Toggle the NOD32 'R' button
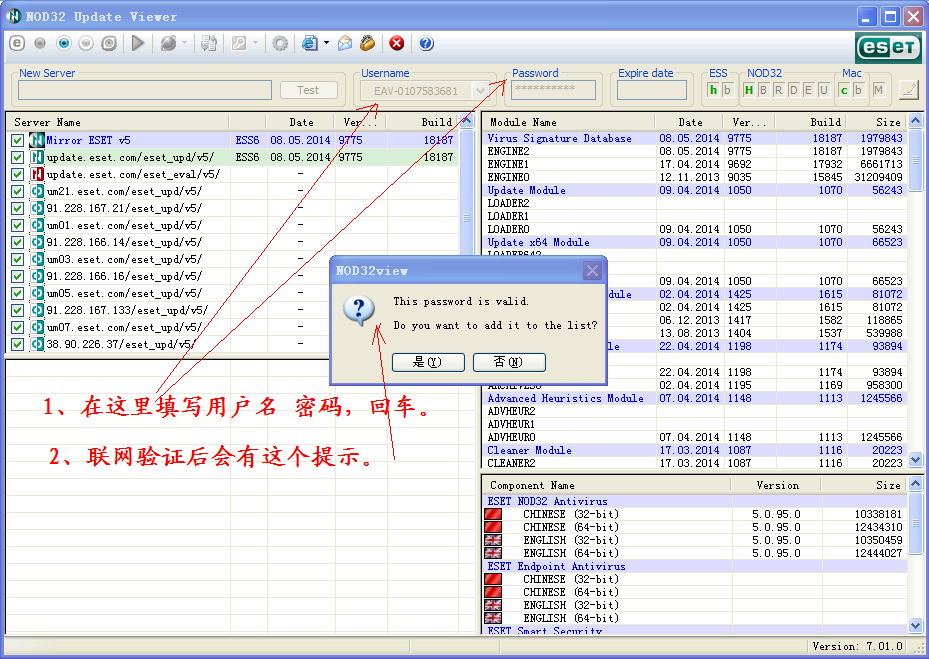This screenshot has height=659, width=929. [x=779, y=90]
